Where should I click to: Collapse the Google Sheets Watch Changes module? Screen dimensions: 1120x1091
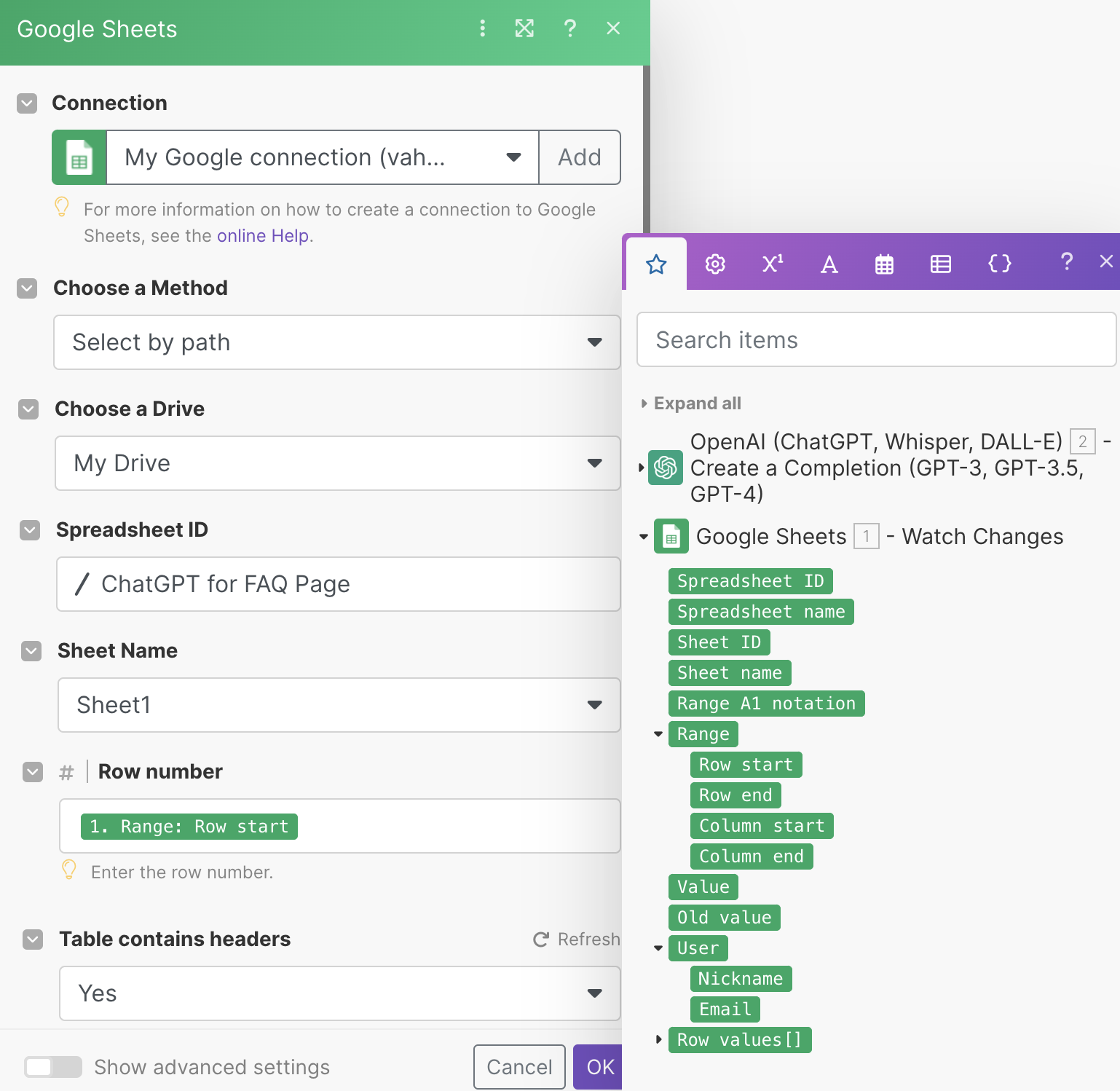pyautogui.click(x=644, y=537)
